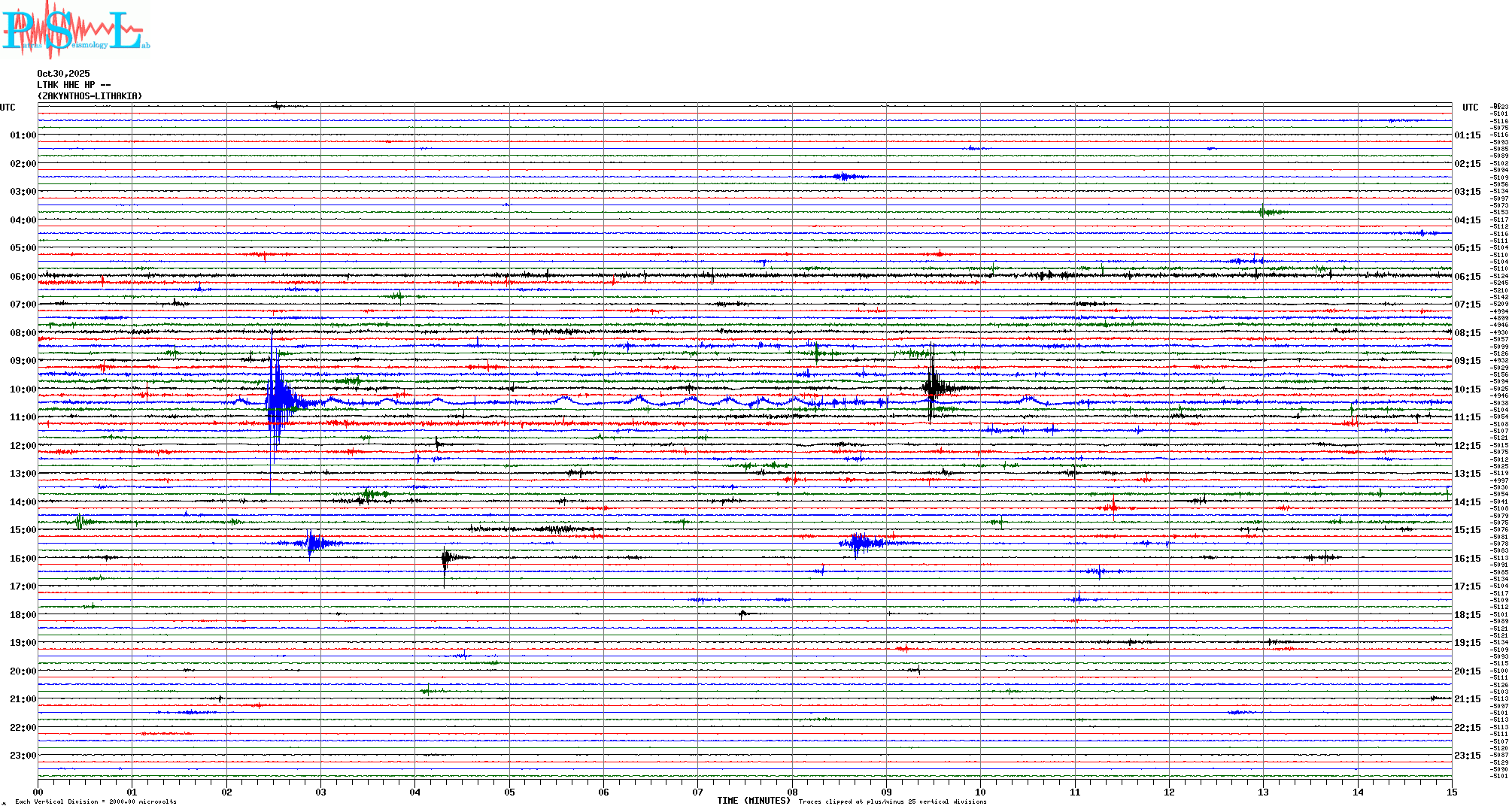The width and height of the screenshot is (1512, 812).
Task: Click the Oct30,2025 date label
Action: click(x=63, y=74)
